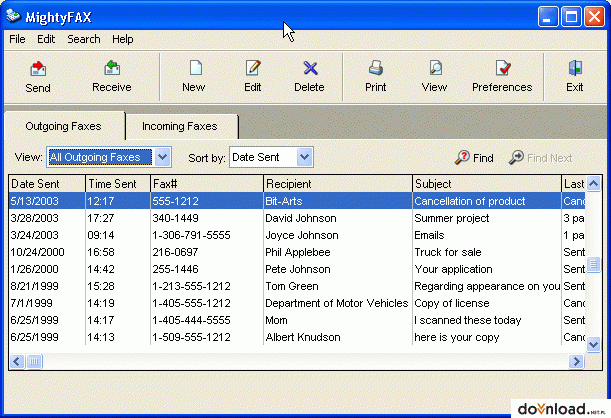
Task: Select Department of Motor Vehicles row
Action: (297, 303)
